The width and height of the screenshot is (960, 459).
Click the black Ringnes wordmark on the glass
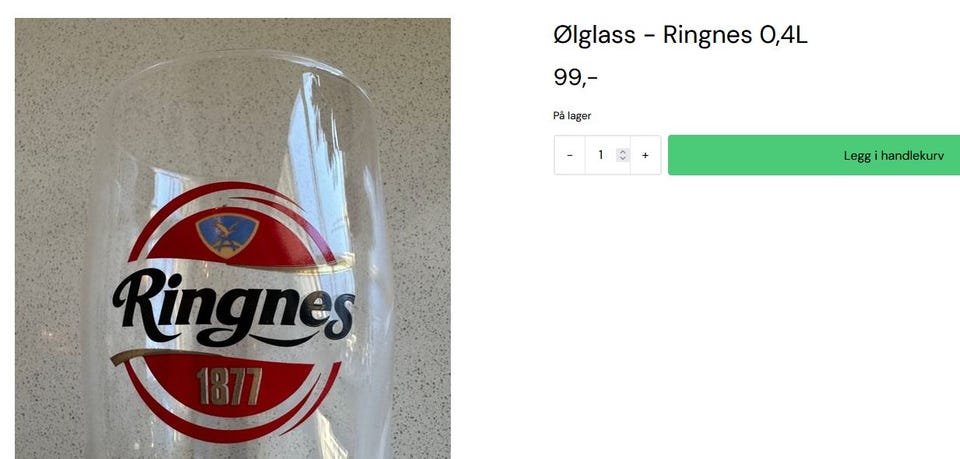[x=233, y=304]
